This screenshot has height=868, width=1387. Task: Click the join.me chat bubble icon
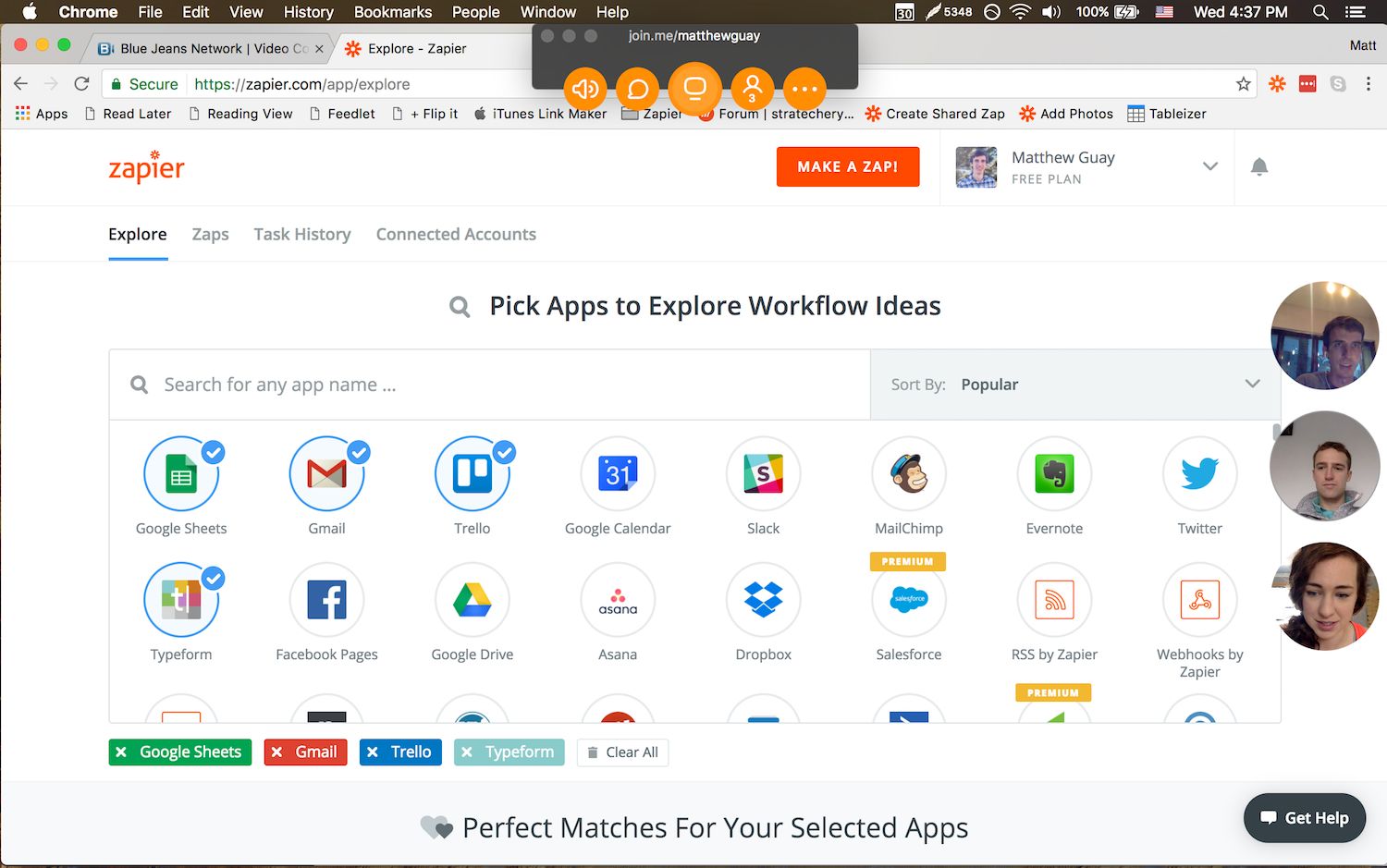point(638,89)
